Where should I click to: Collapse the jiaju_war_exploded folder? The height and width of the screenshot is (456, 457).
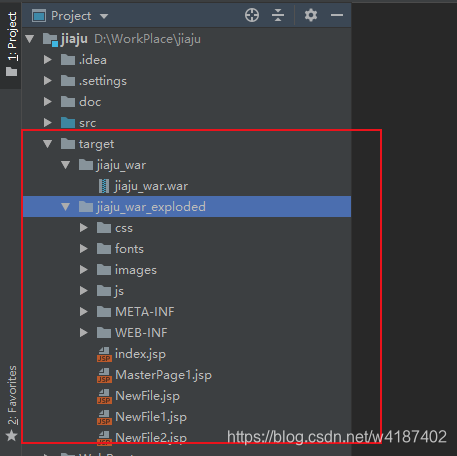(x=65, y=207)
